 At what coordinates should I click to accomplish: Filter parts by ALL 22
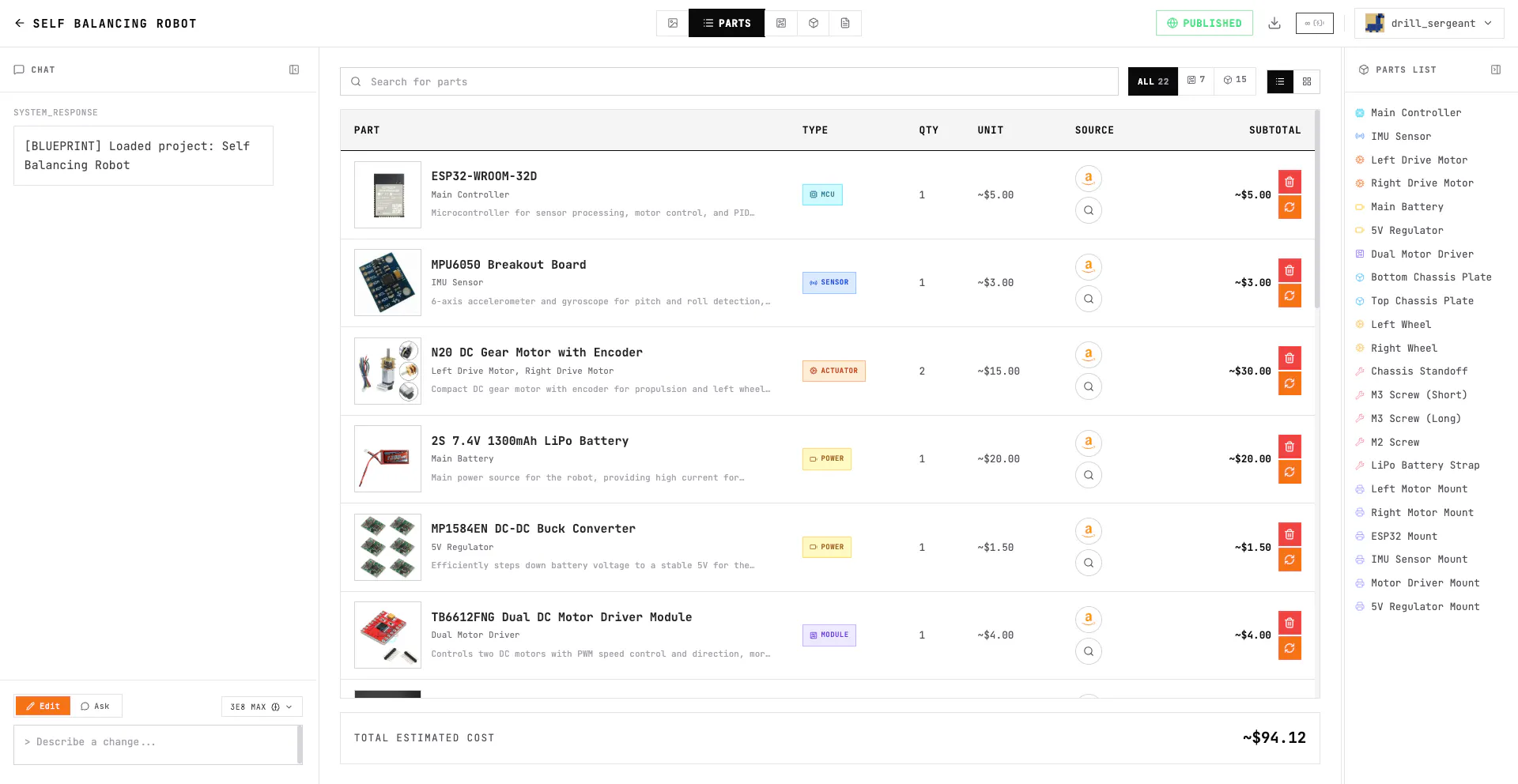[x=1153, y=81]
